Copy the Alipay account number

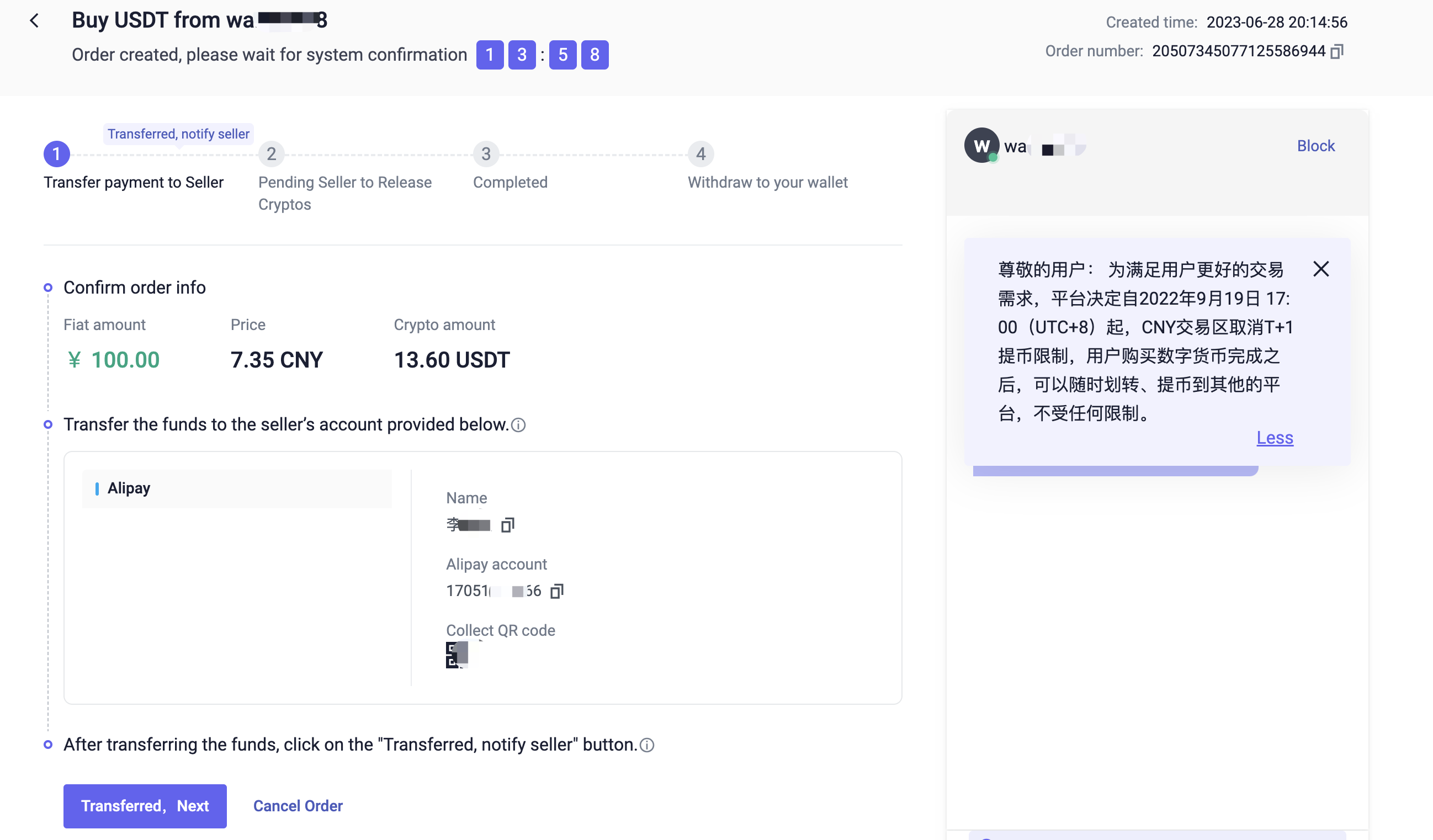[557, 592]
